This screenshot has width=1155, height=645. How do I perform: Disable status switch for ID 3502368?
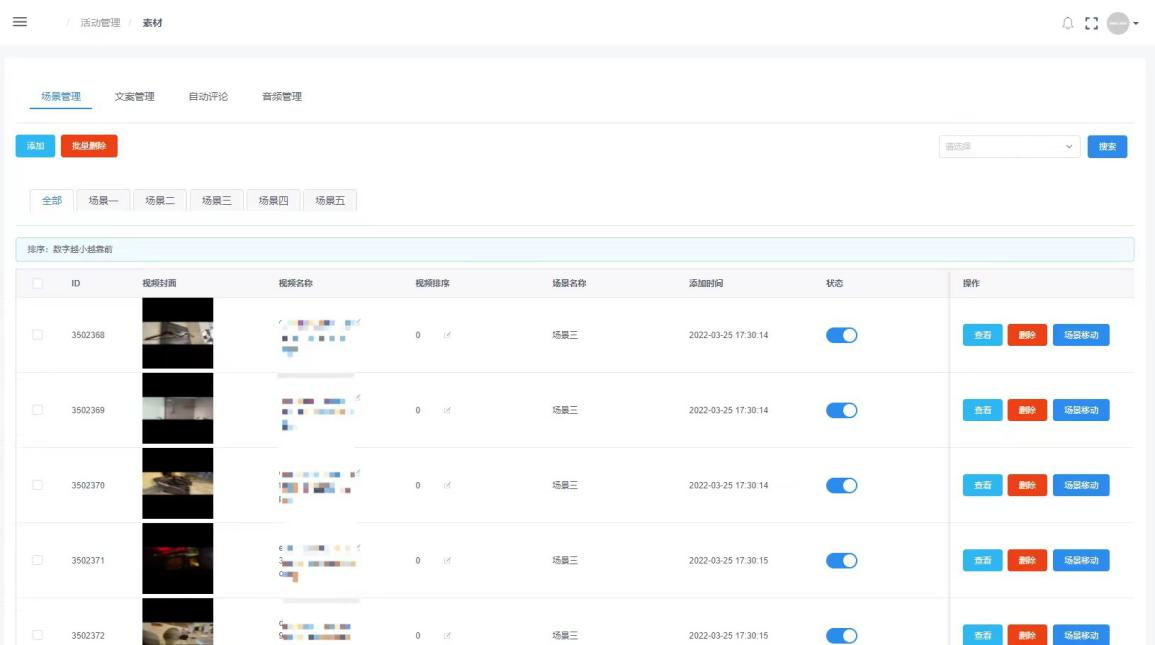pos(841,335)
